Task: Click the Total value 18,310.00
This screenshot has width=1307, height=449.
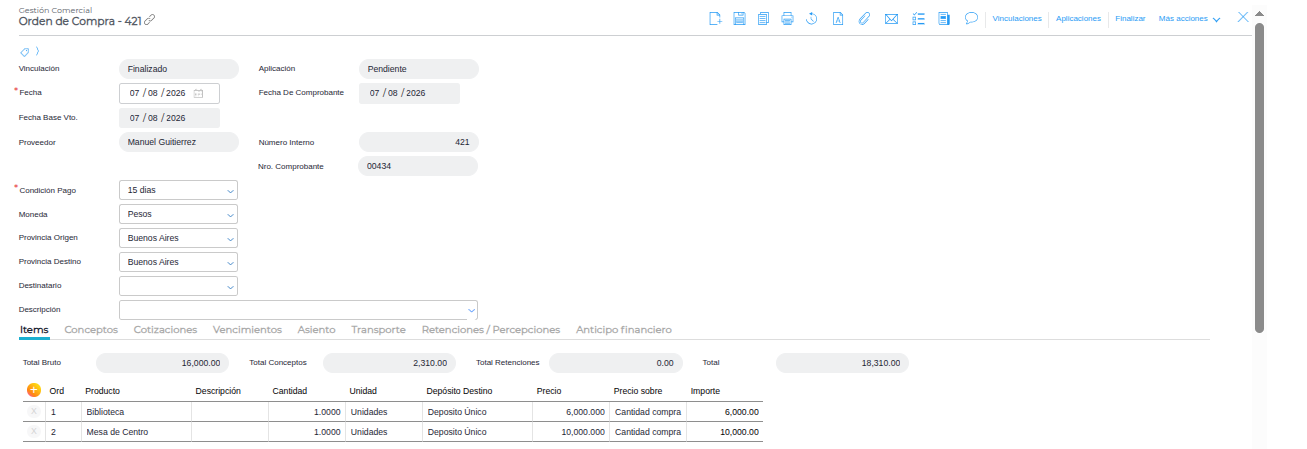Action: pos(842,363)
